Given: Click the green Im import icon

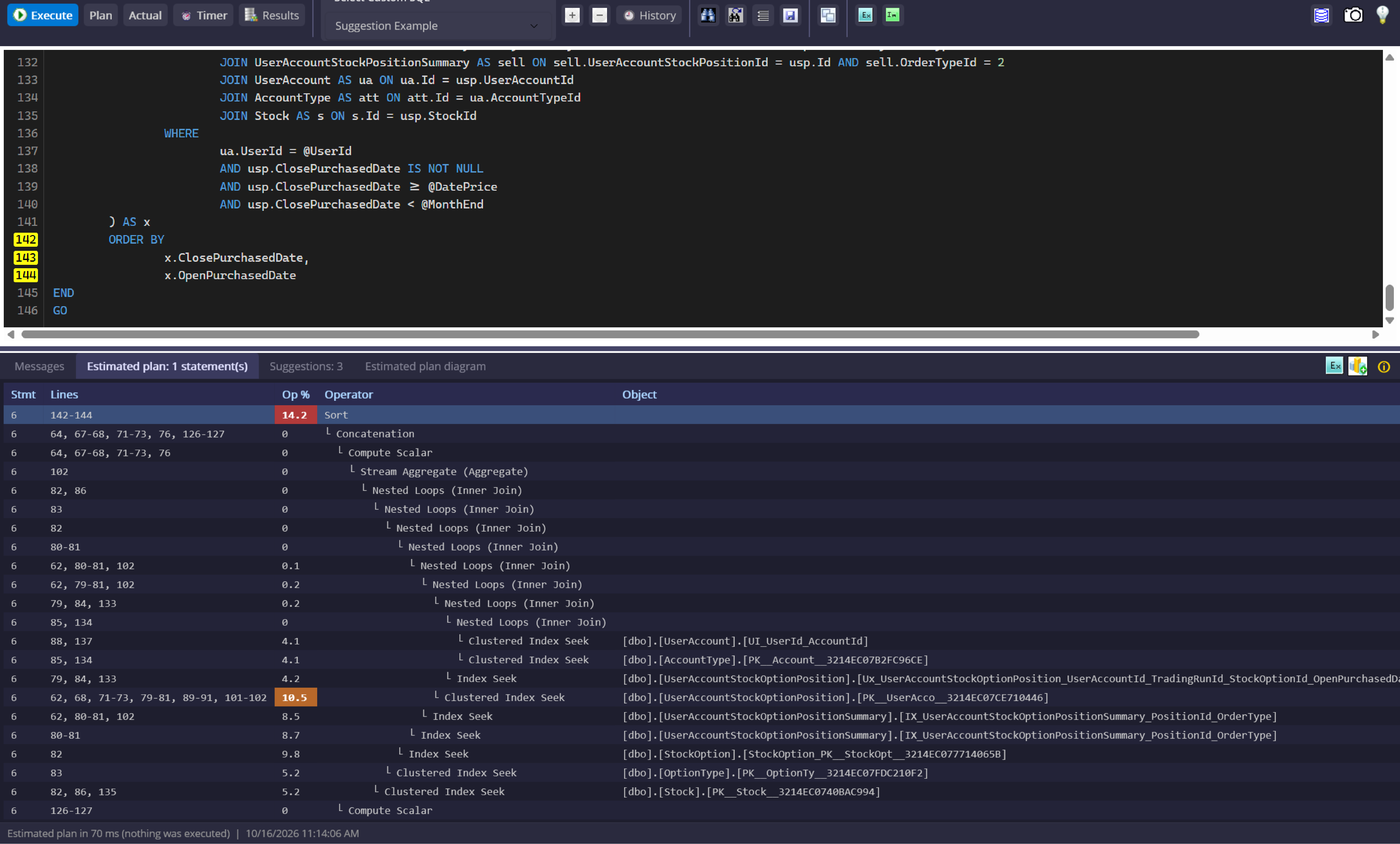Looking at the screenshot, I should pyautogui.click(x=893, y=15).
